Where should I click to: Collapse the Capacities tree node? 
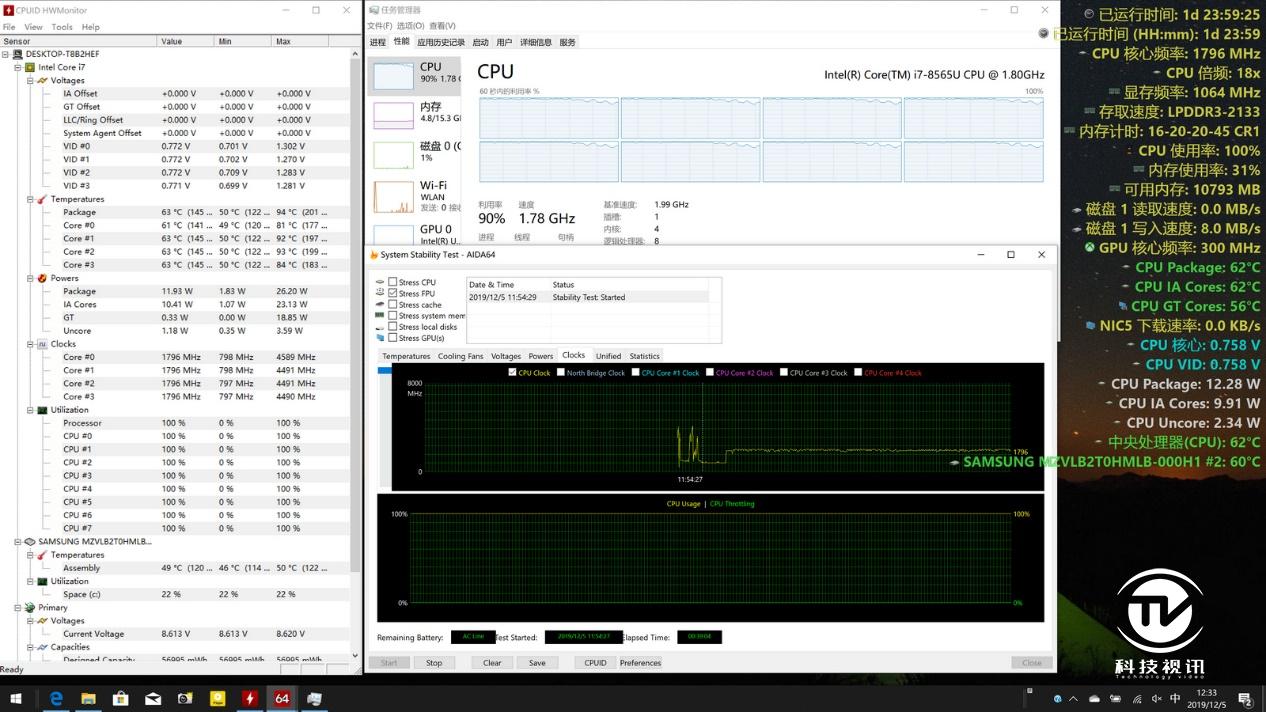coord(31,647)
